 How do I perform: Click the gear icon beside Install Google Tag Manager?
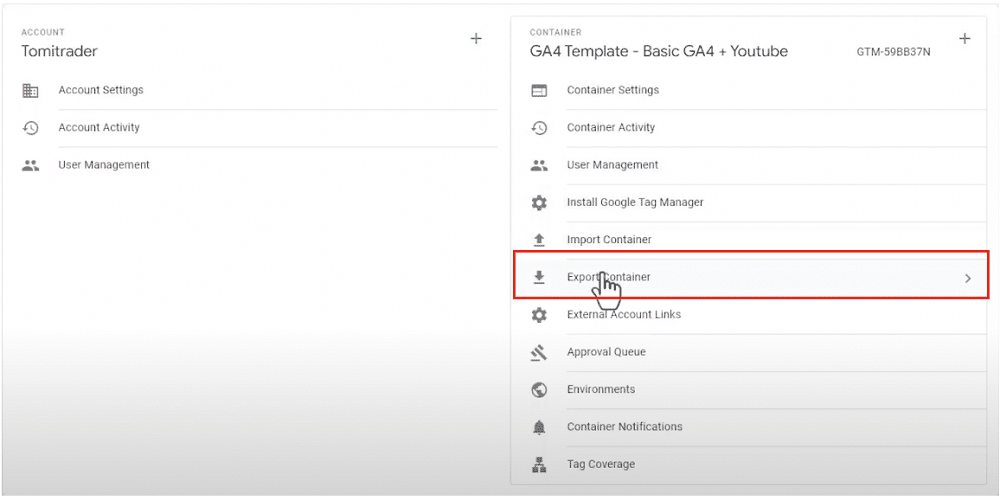click(x=539, y=203)
